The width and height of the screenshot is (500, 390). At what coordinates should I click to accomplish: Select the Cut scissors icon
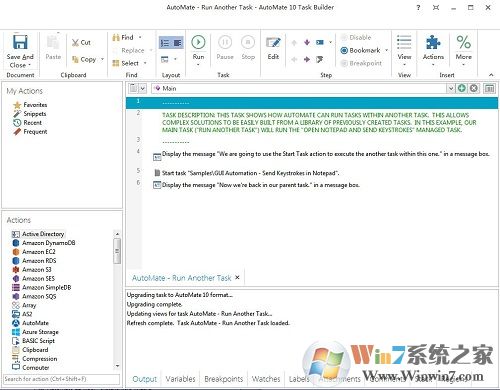coord(75,43)
